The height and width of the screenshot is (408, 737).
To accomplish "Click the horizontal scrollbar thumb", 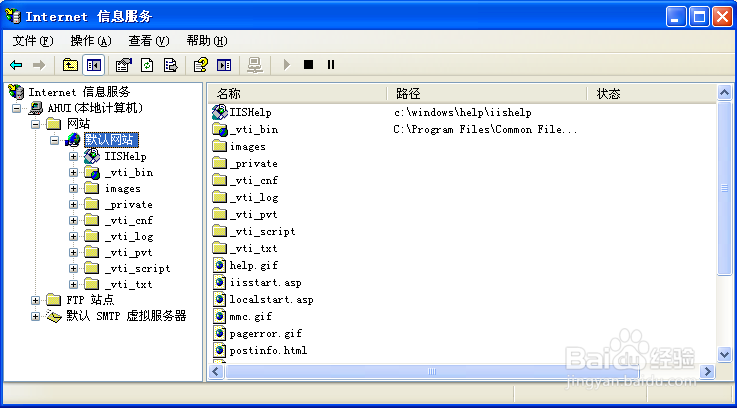I will click(x=432, y=372).
